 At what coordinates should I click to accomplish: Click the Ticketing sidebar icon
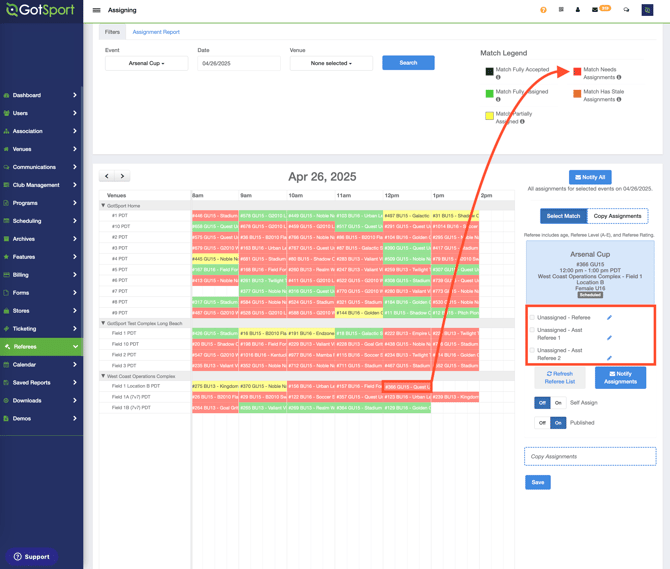coord(6,329)
